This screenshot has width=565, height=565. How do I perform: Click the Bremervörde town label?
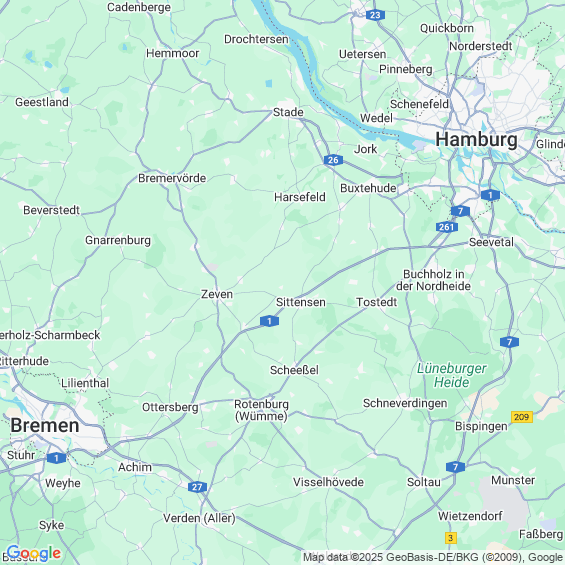(172, 178)
